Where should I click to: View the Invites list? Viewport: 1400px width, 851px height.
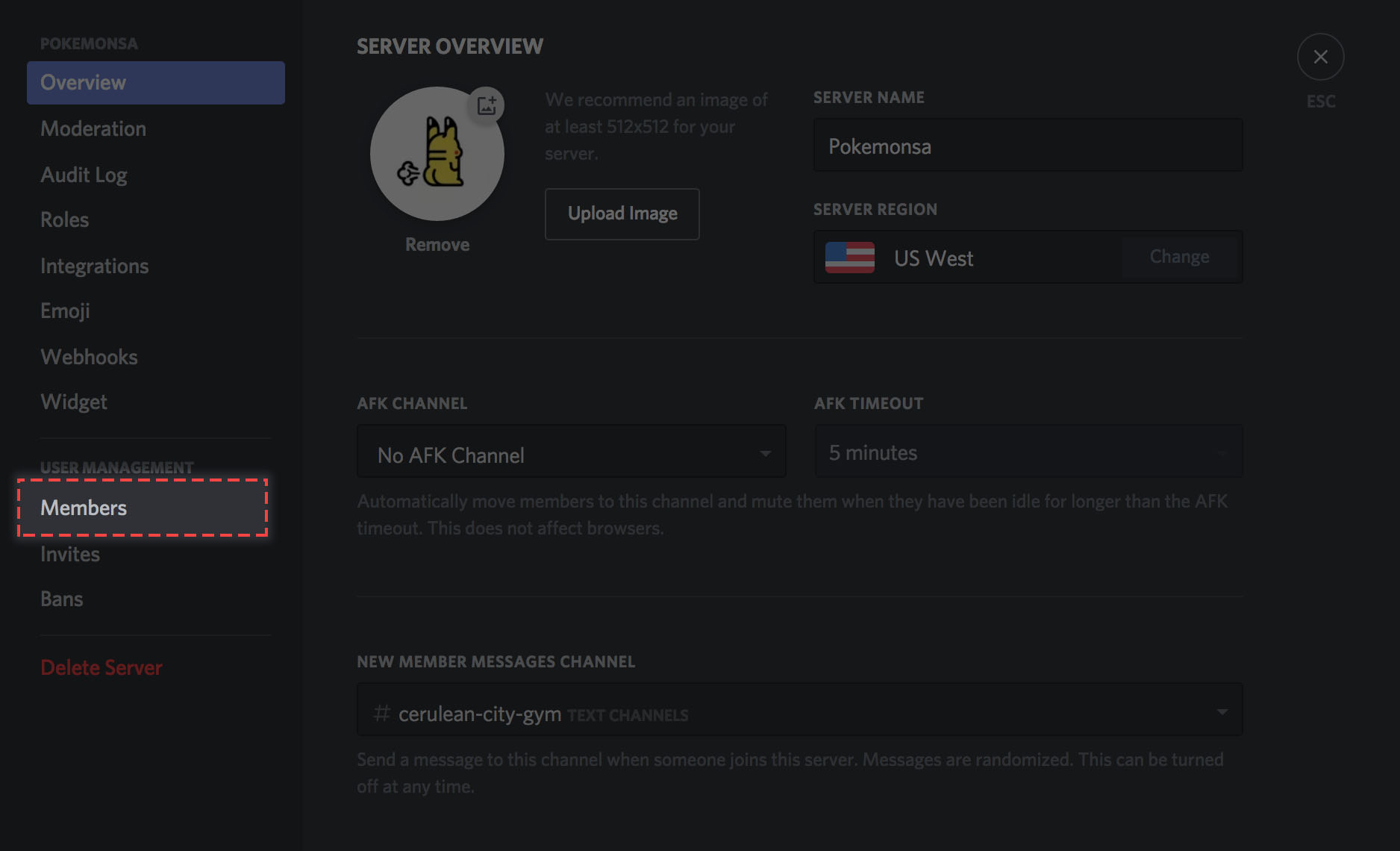[x=69, y=554]
